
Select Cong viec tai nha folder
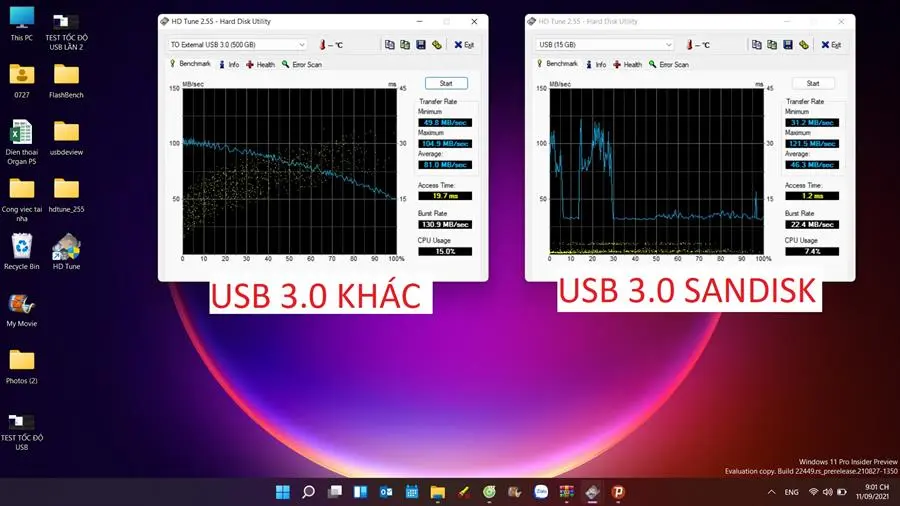click(21, 199)
